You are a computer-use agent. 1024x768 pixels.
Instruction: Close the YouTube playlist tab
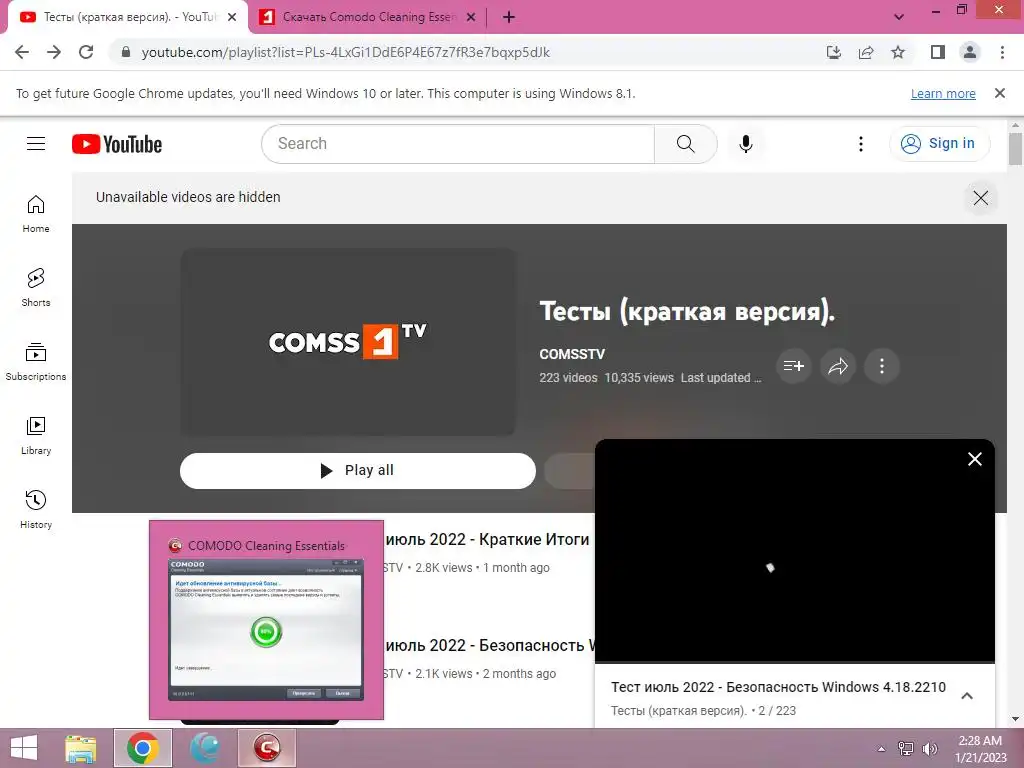[232, 18]
